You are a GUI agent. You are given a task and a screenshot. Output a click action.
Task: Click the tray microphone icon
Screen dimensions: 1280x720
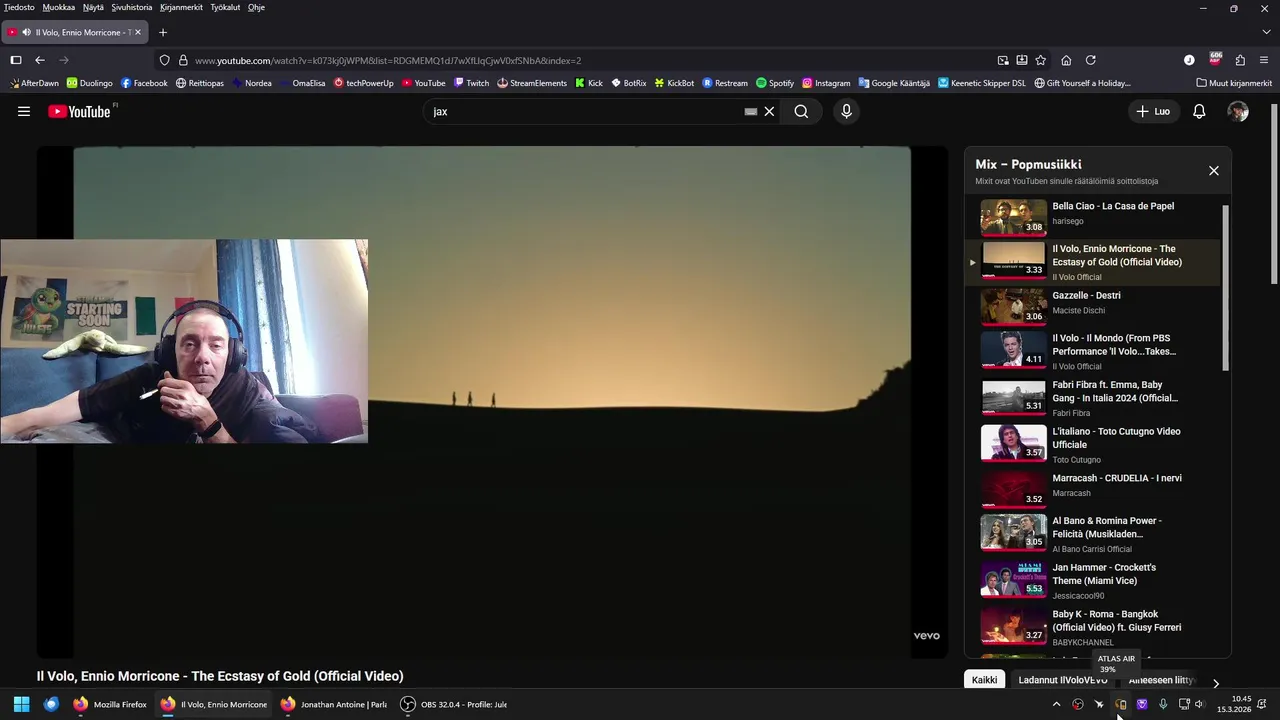click(x=1163, y=704)
